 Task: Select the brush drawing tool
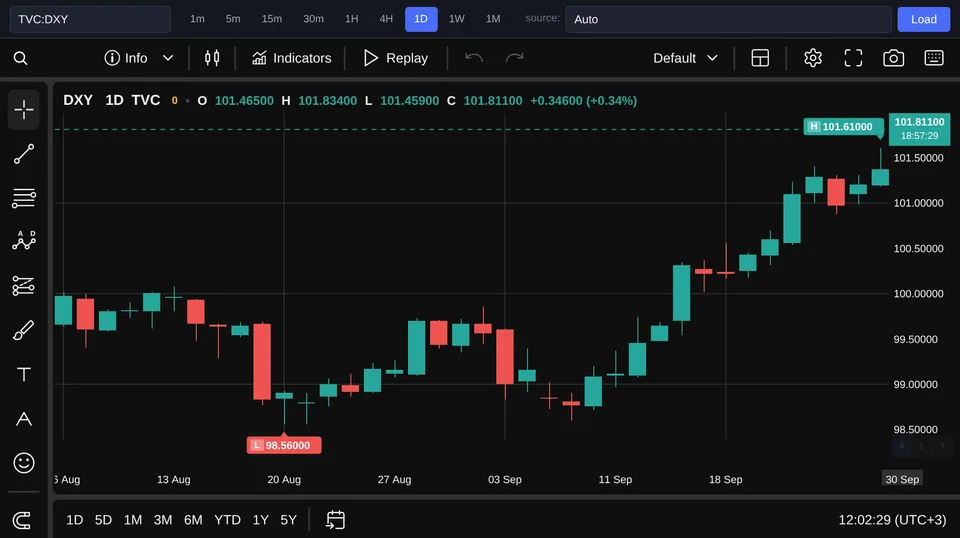coord(24,331)
